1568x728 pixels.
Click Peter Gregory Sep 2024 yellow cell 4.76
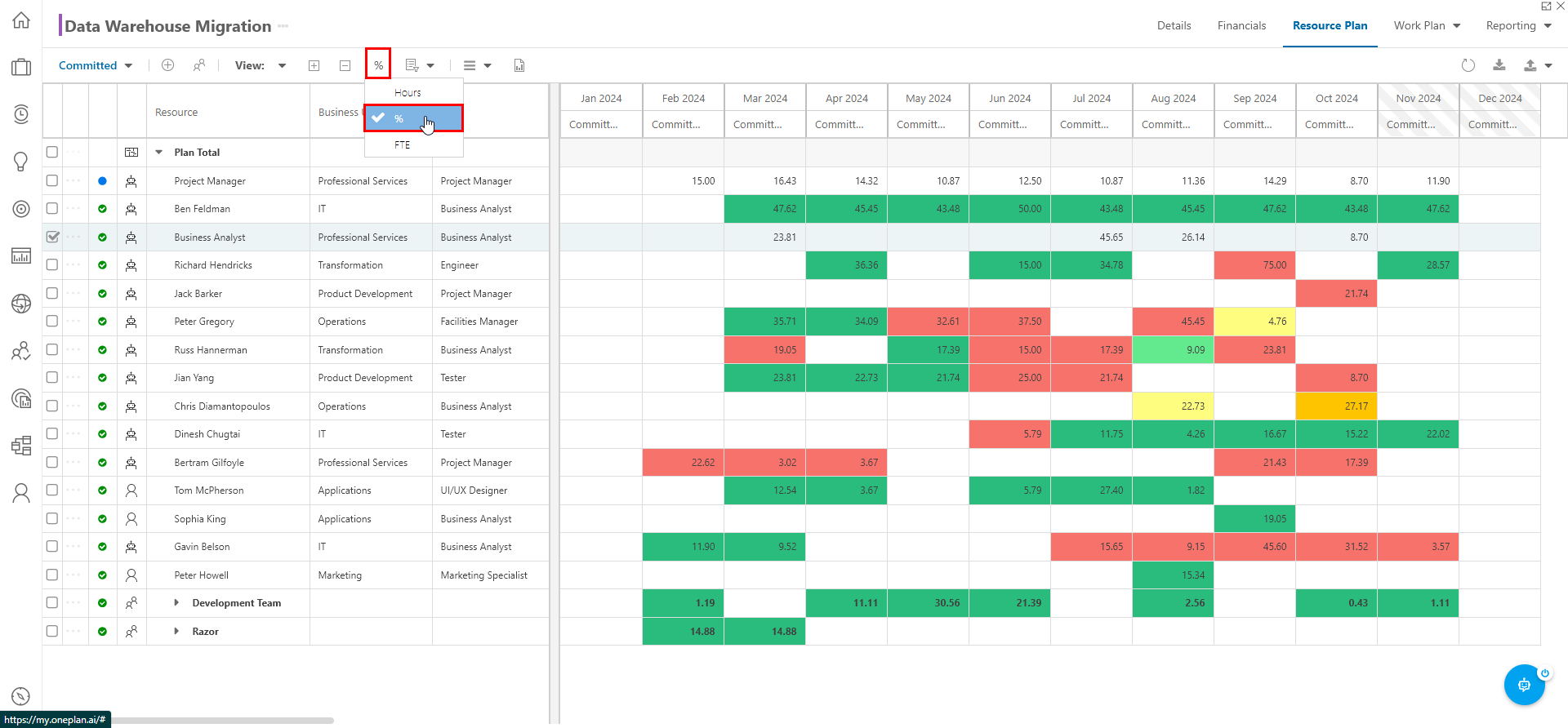point(1255,322)
